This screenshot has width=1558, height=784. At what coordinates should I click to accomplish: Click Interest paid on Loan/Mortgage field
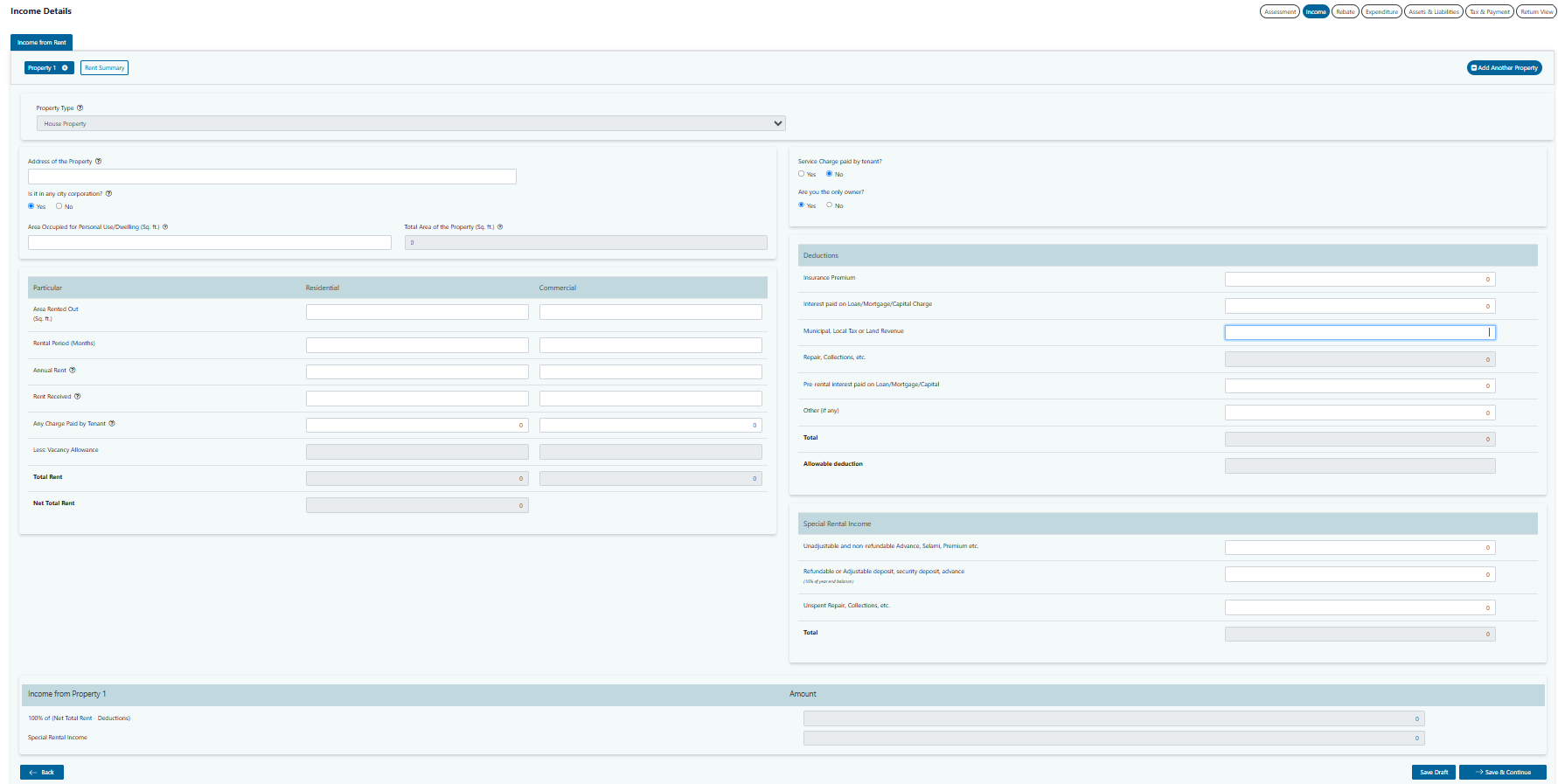(1360, 306)
